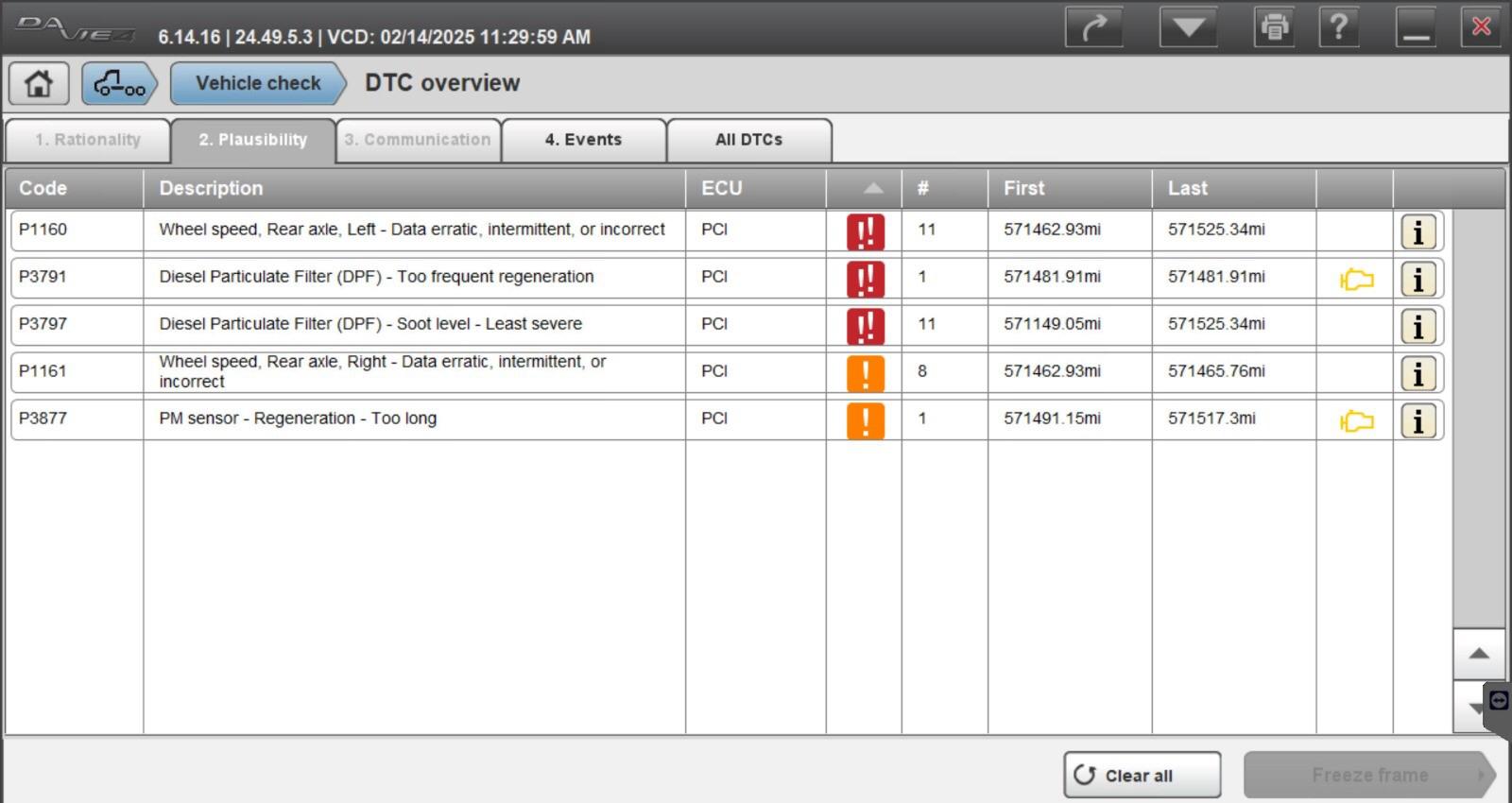Click the Vehicle check breadcrumb button
Viewport: 1512px width, 803px height.
(258, 83)
